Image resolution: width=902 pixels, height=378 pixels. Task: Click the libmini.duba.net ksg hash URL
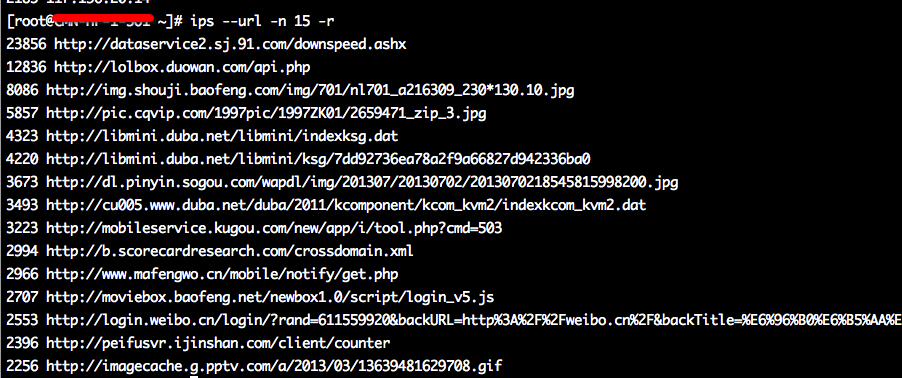pyautogui.click(x=319, y=160)
